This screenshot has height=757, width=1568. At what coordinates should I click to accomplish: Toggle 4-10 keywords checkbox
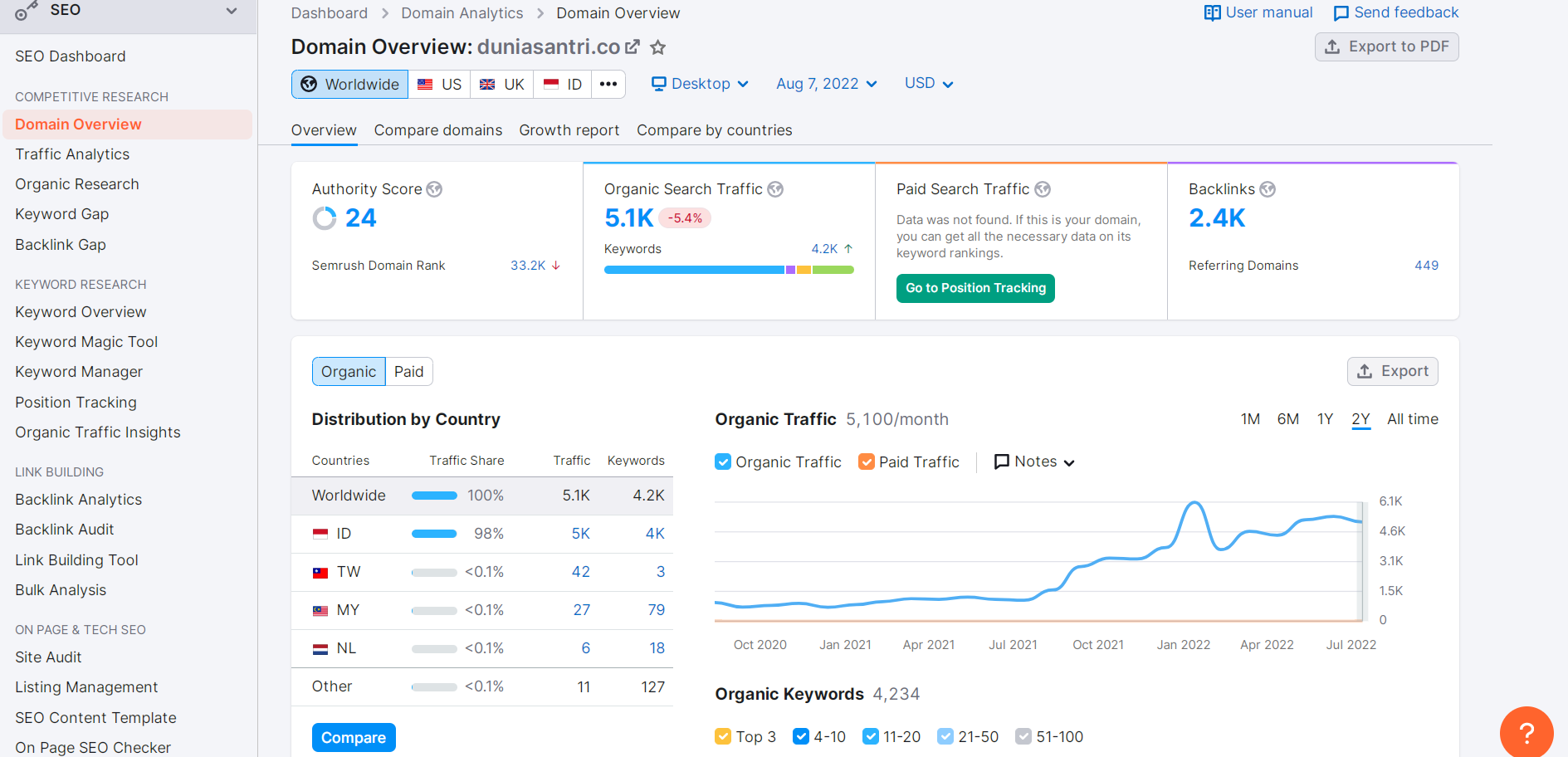801,736
